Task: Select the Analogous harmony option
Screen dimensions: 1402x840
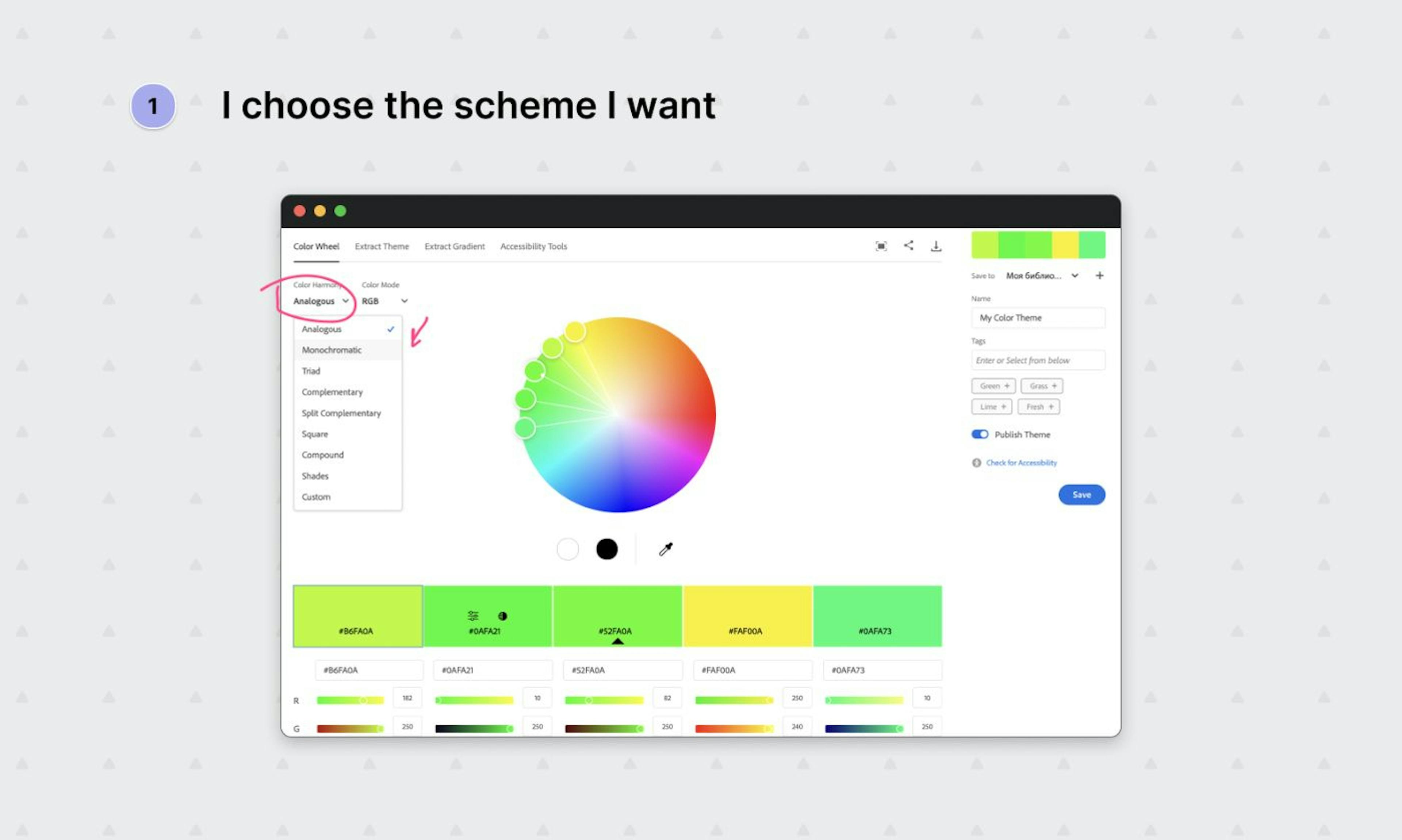Action: pos(322,329)
